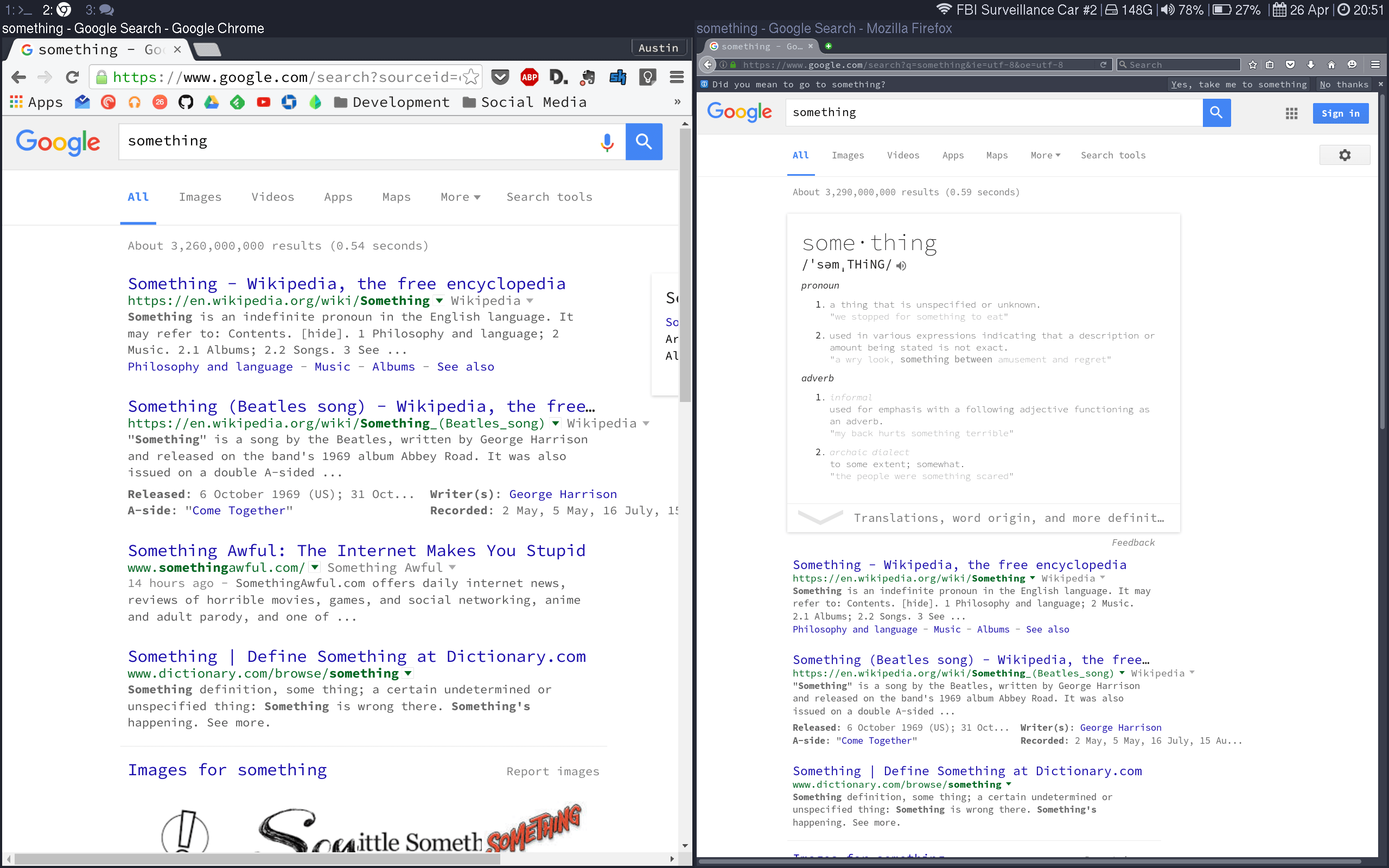This screenshot has width=1389, height=868.
Task: Click the Sign in button on Firefox's Google page
Action: point(1341,113)
